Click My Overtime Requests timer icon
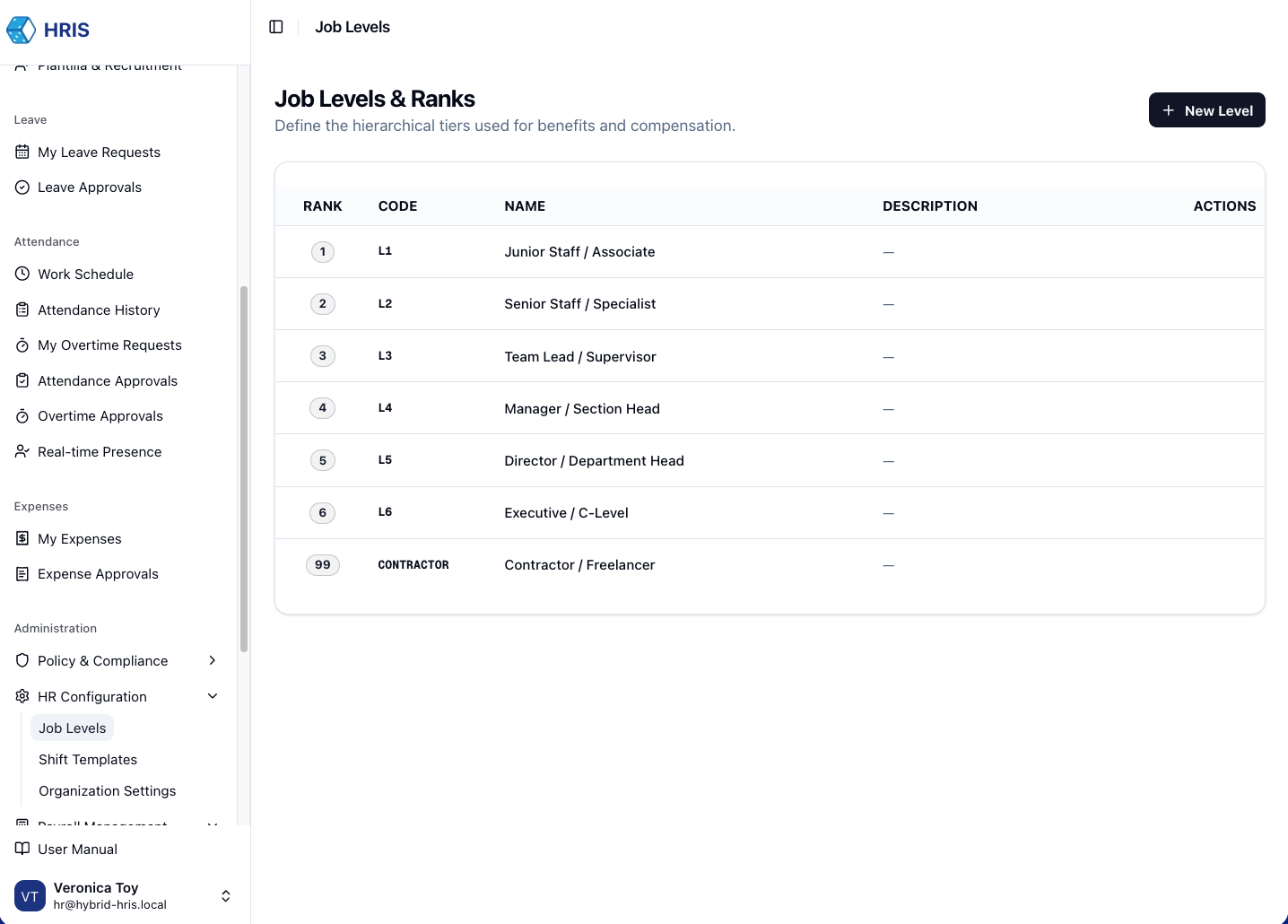 pyautogui.click(x=22, y=345)
